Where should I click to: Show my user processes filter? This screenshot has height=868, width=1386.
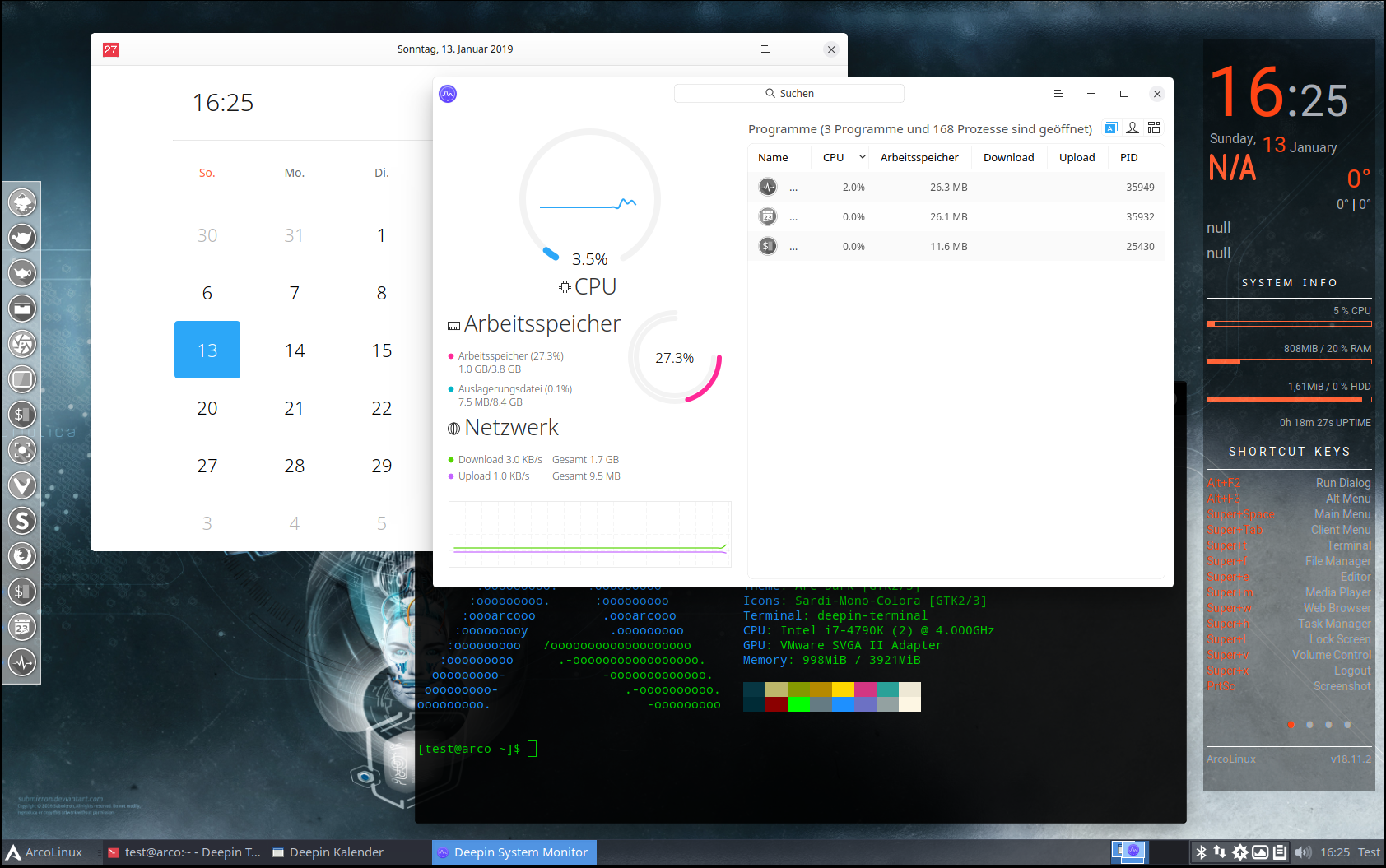1133,128
